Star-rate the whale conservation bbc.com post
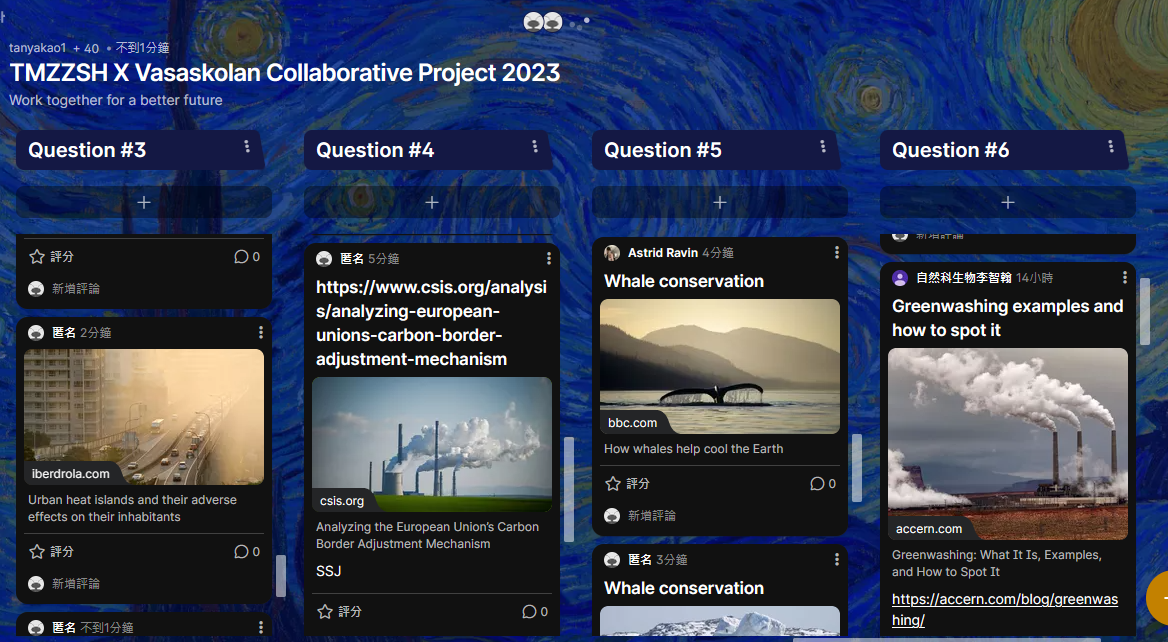This screenshot has height=642, width=1168. pyautogui.click(x=613, y=484)
